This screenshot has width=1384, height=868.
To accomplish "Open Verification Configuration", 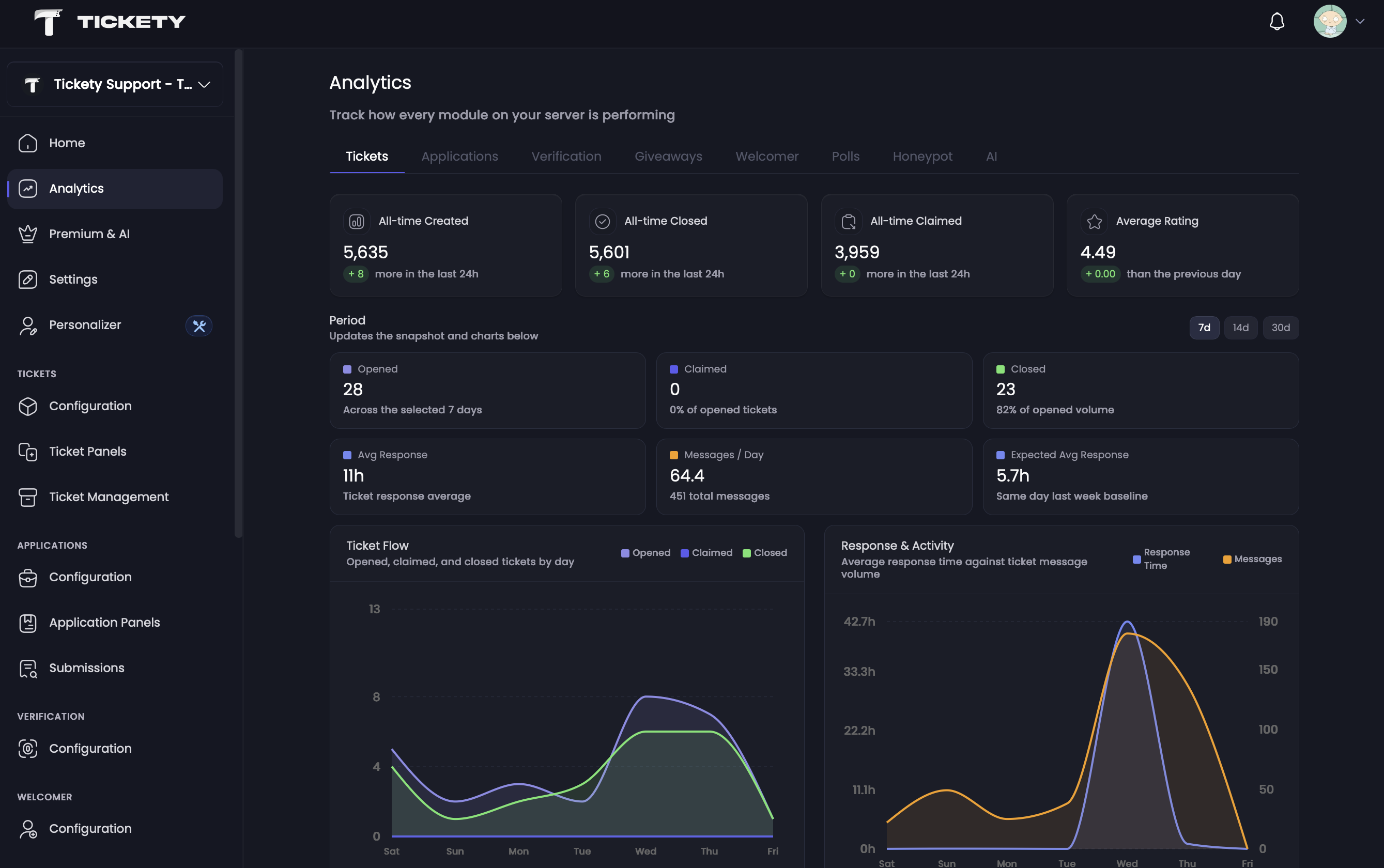I will click(115, 748).
